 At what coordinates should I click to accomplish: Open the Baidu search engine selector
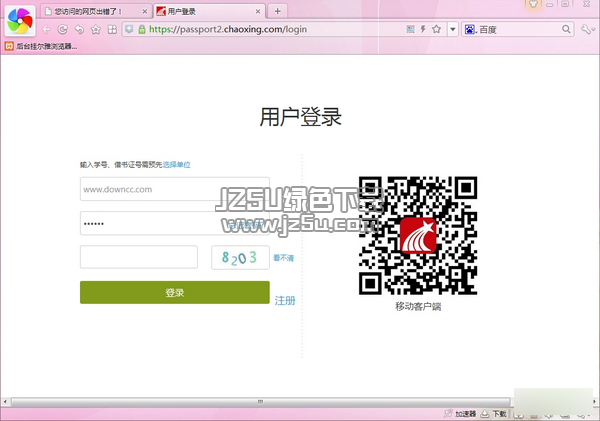(x=470, y=29)
